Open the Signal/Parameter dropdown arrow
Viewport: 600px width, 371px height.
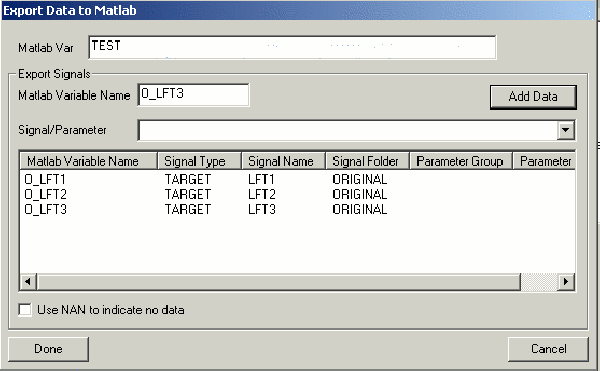pyautogui.click(x=566, y=130)
